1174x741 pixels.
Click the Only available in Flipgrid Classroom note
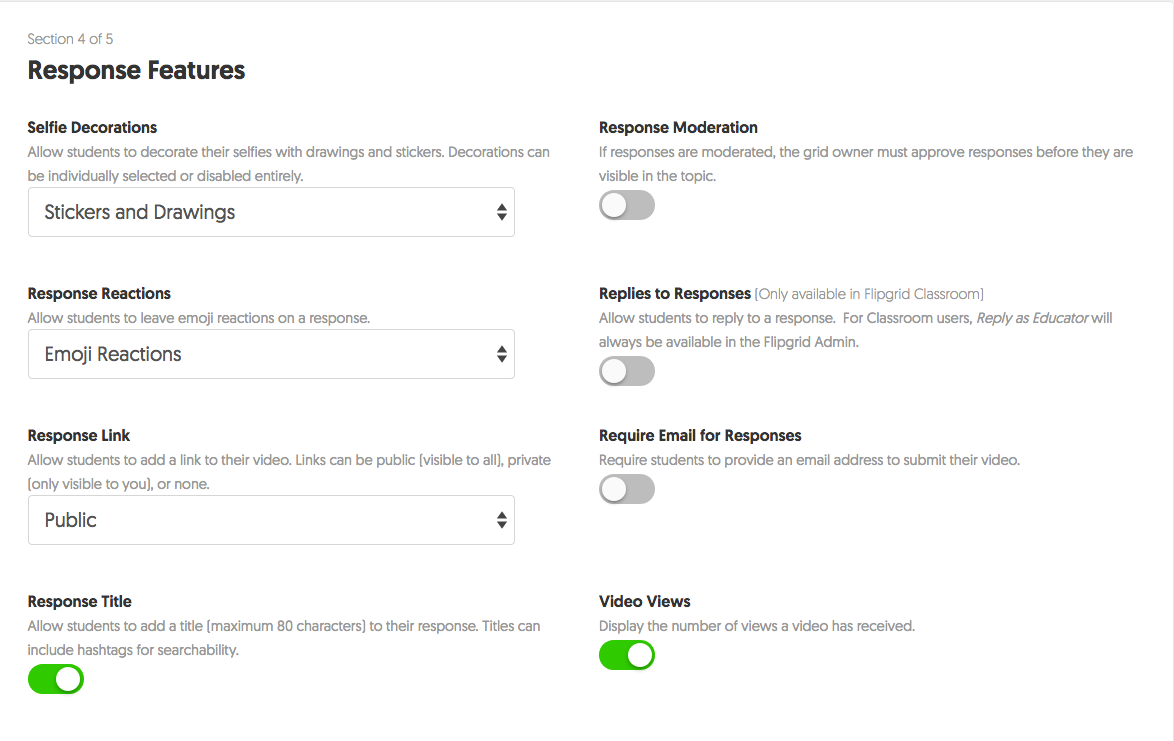pos(869,293)
